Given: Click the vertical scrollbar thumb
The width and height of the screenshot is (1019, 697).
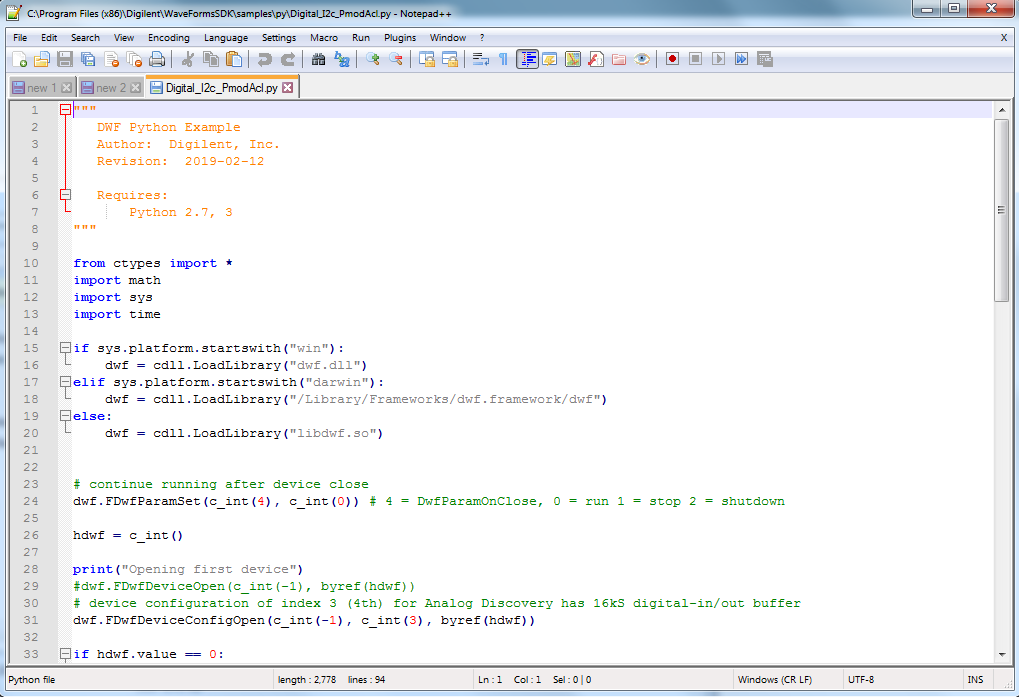Looking at the screenshot, I should (1001, 210).
